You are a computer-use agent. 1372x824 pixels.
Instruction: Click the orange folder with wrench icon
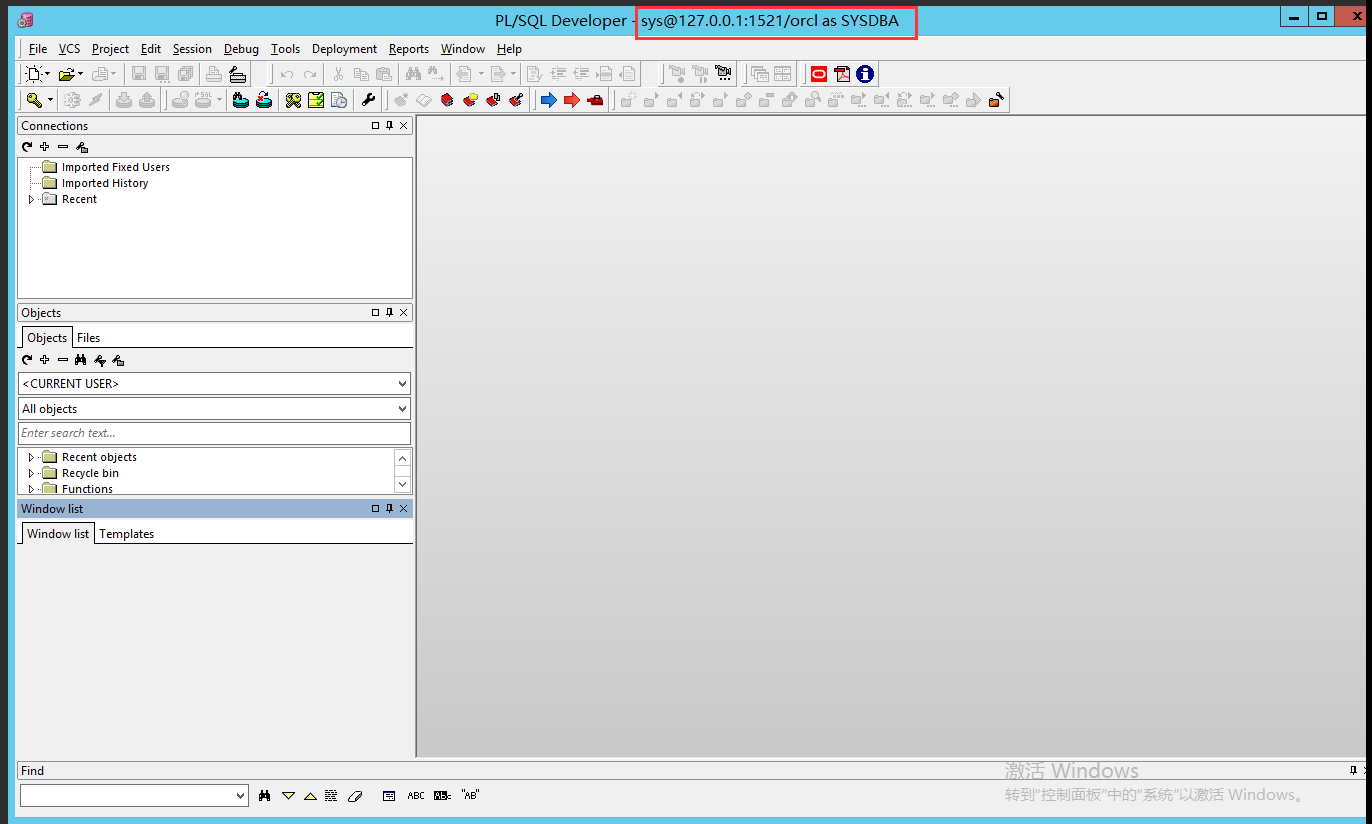click(996, 100)
